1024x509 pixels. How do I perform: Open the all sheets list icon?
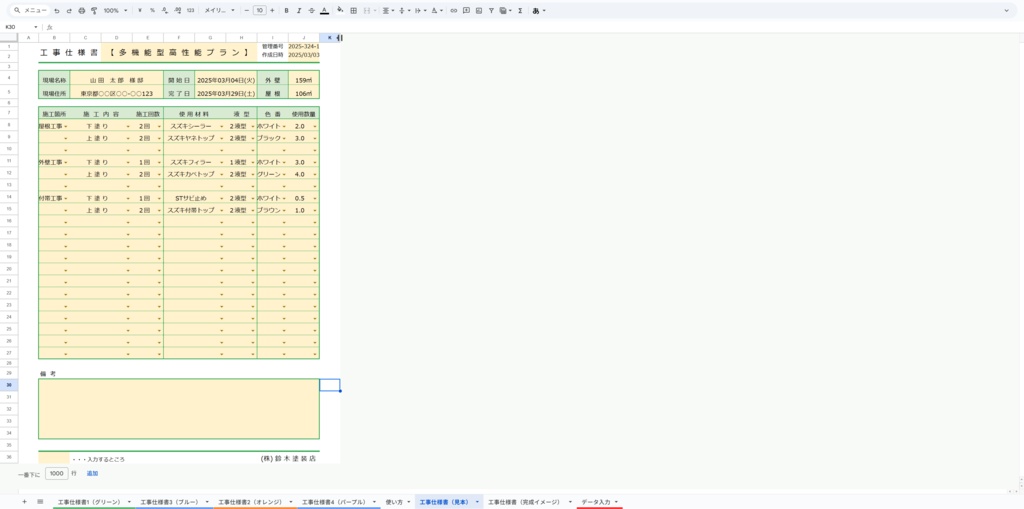point(40,502)
